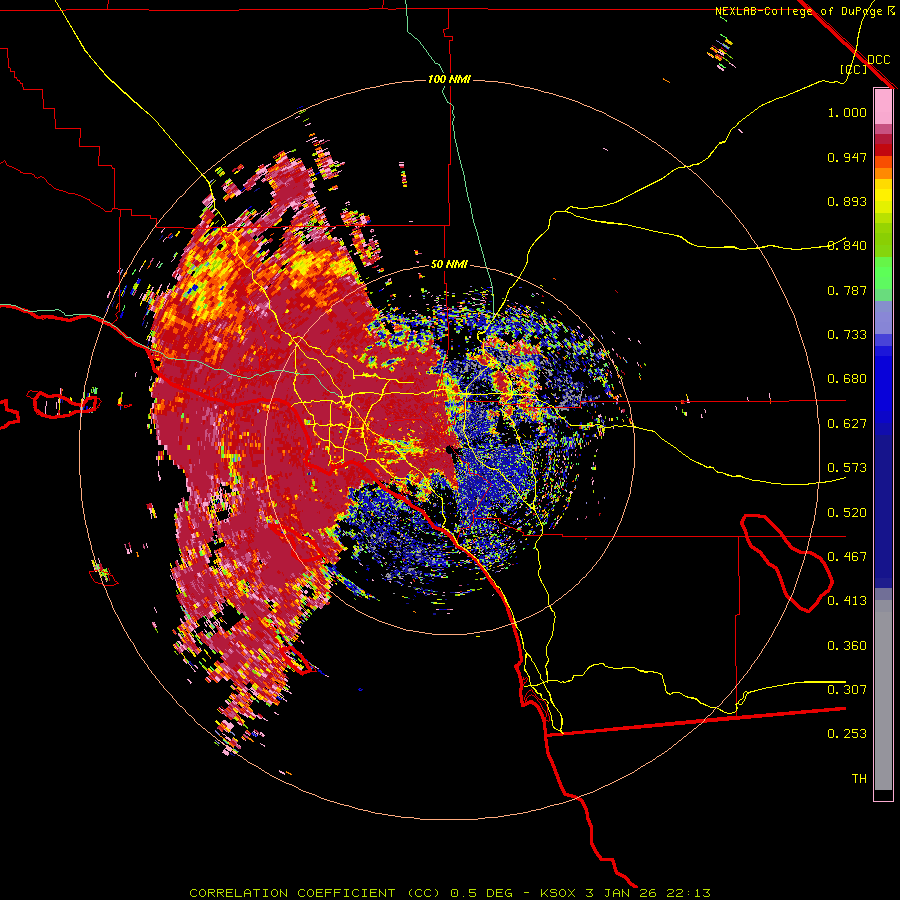Click the 0.680 scale value
This screenshot has height=900, width=900.
[847, 379]
